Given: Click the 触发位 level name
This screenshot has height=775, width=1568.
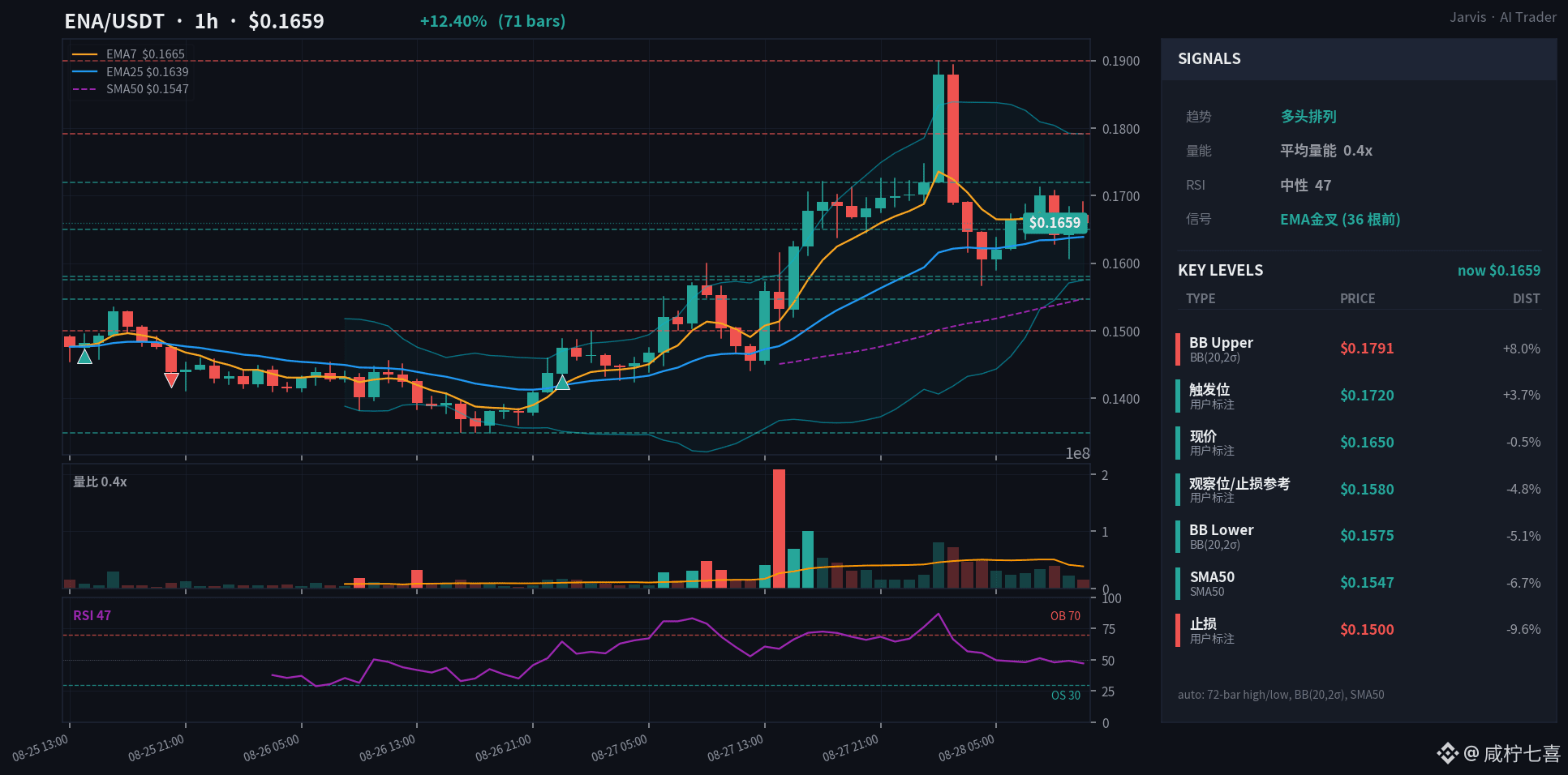Looking at the screenshot, I should tap(1209, 389).
